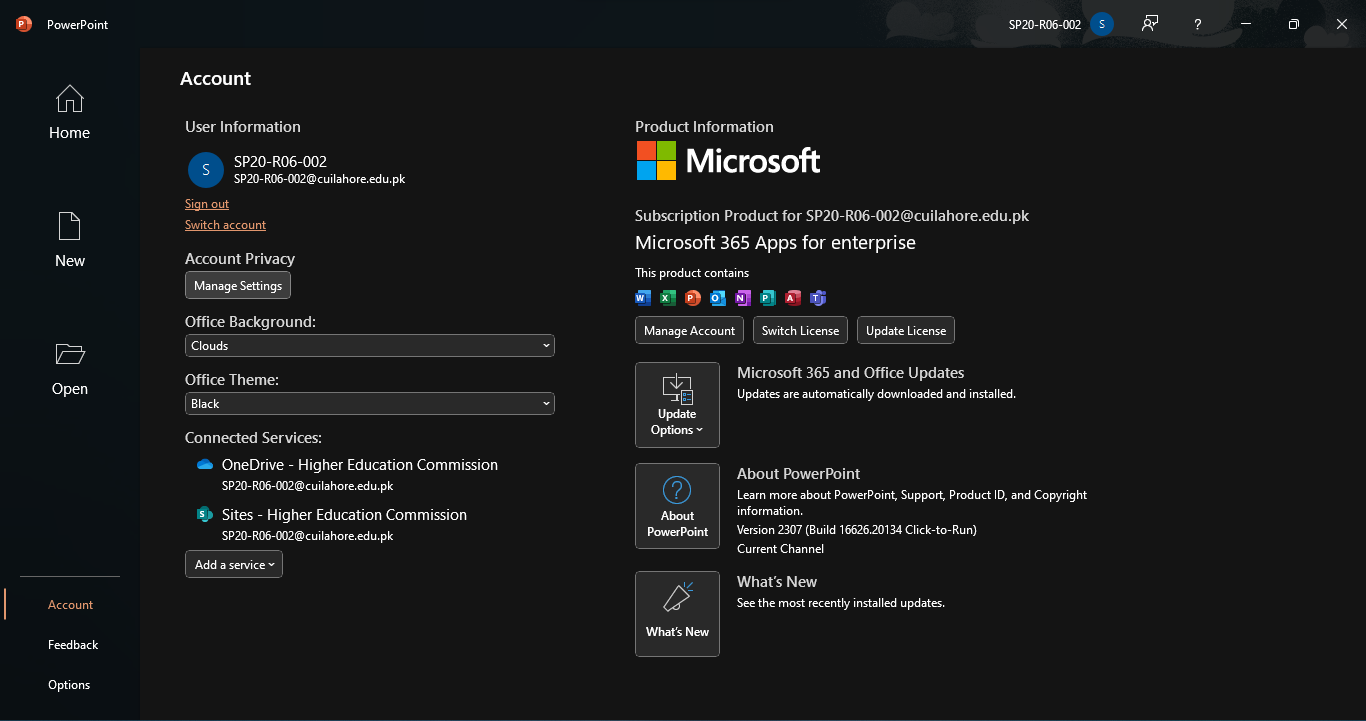Click the Switch License button
Screen dimensions: 1366x721
point(800,330)
